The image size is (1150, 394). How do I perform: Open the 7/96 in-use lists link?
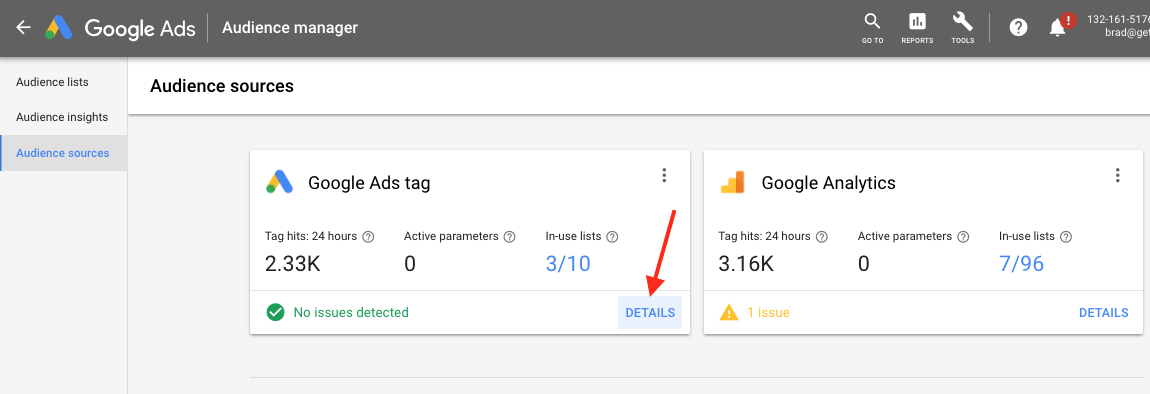click(1022, 263)
